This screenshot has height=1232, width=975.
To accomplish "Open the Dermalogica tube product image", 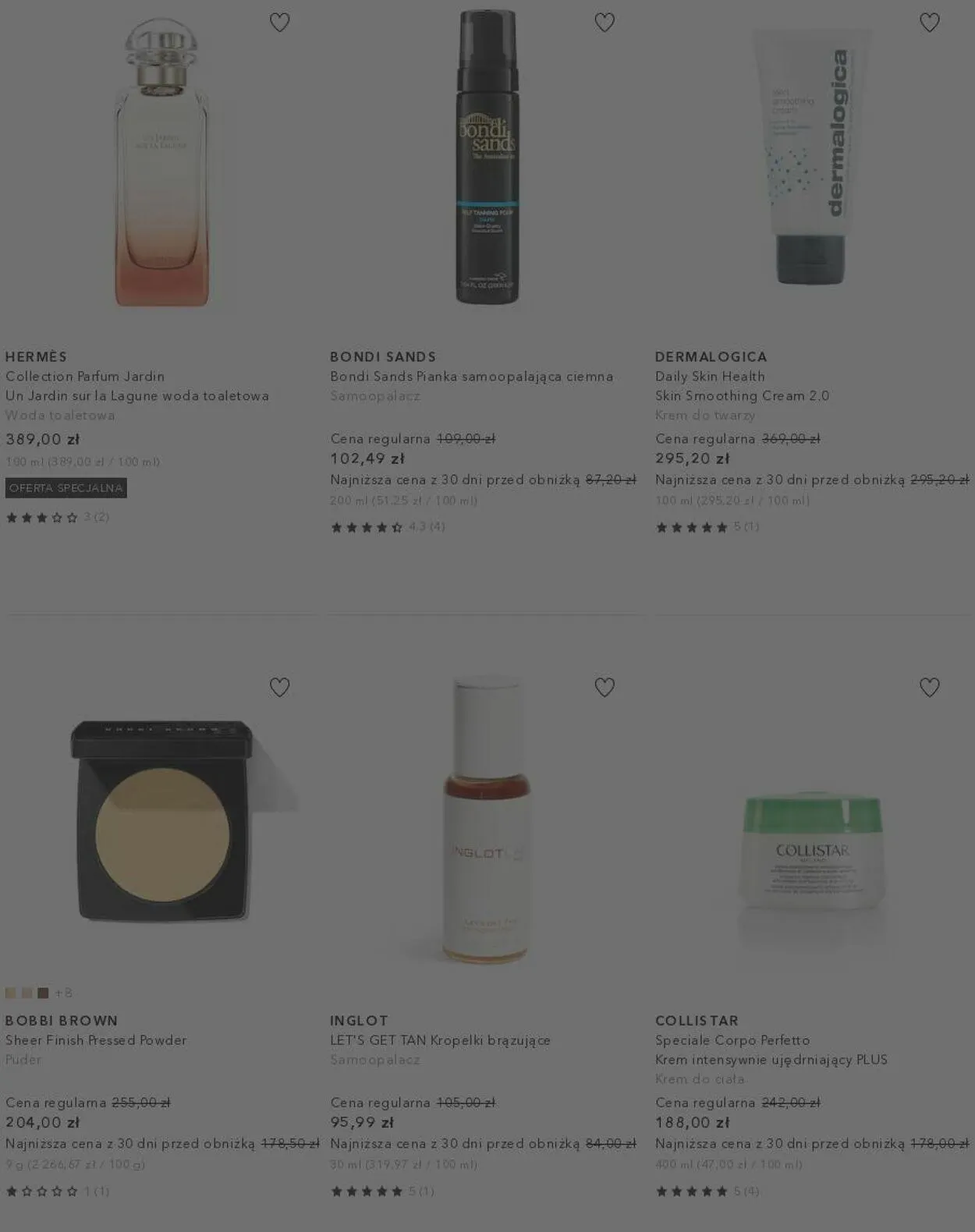I will 810,156.
